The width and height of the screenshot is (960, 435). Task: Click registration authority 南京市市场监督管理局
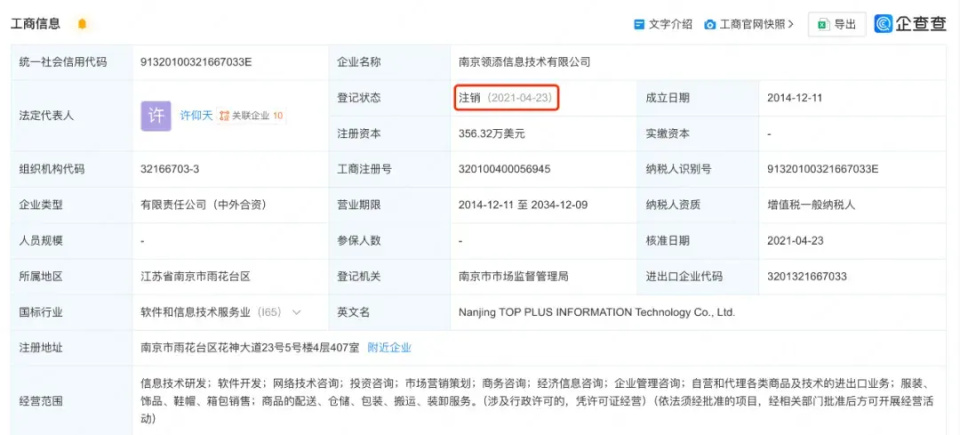[x=513, y=277]
